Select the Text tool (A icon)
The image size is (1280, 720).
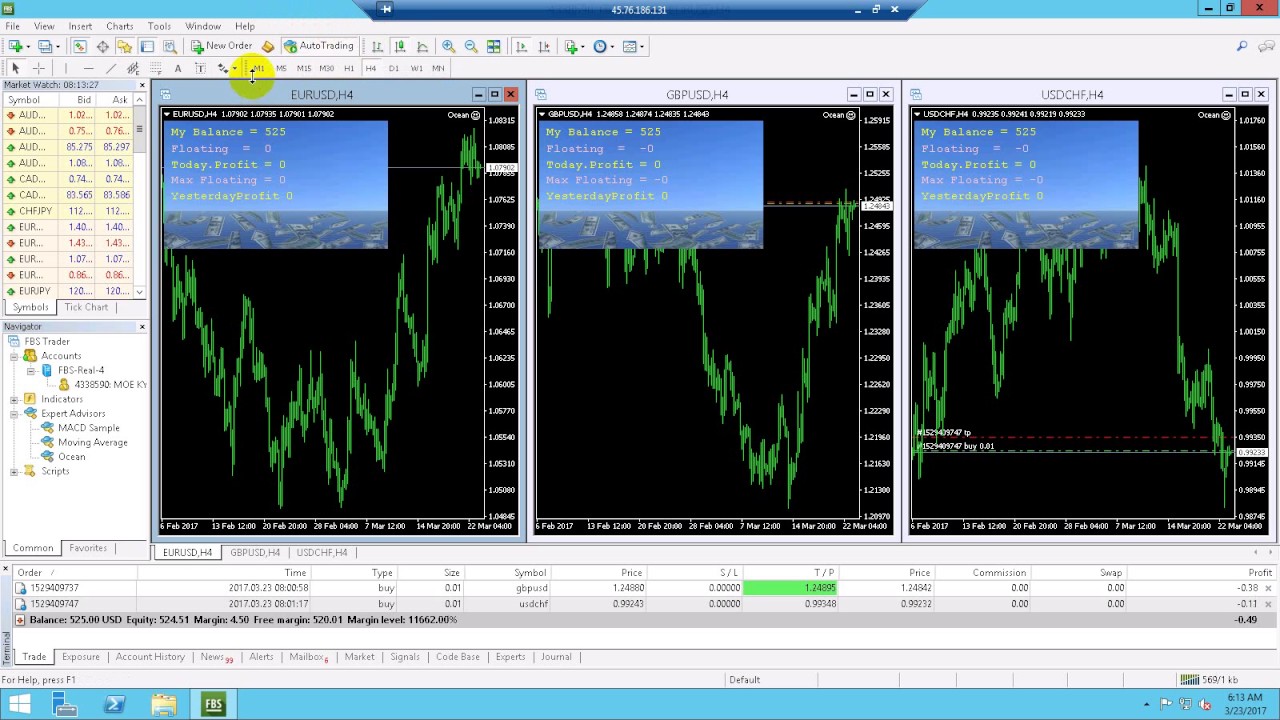coord(178,68)
